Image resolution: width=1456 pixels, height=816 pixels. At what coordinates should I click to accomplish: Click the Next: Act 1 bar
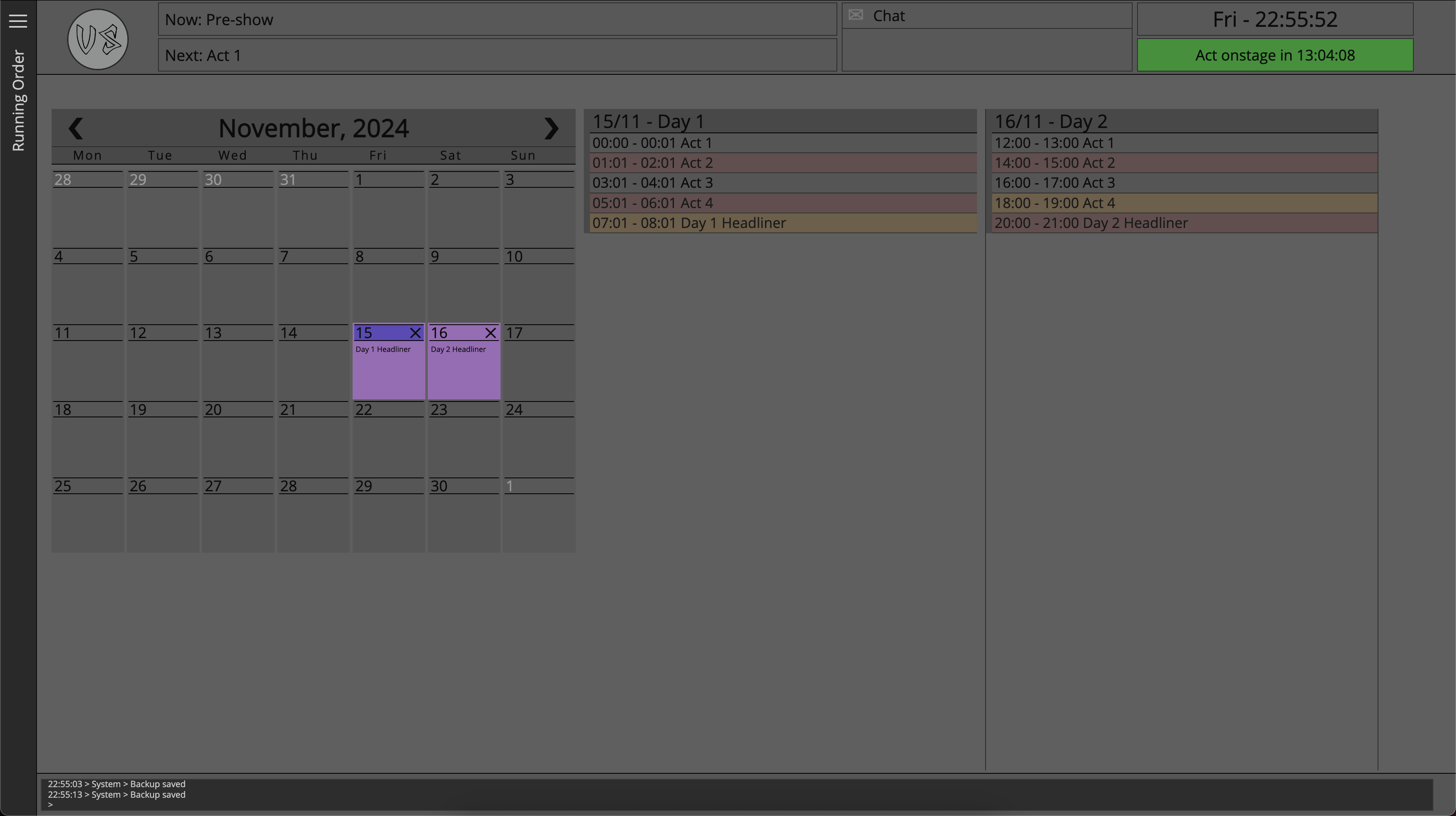497,55
